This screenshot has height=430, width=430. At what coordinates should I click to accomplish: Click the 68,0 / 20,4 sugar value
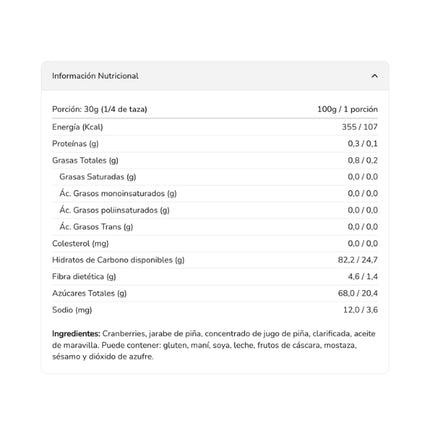(358, 293)
